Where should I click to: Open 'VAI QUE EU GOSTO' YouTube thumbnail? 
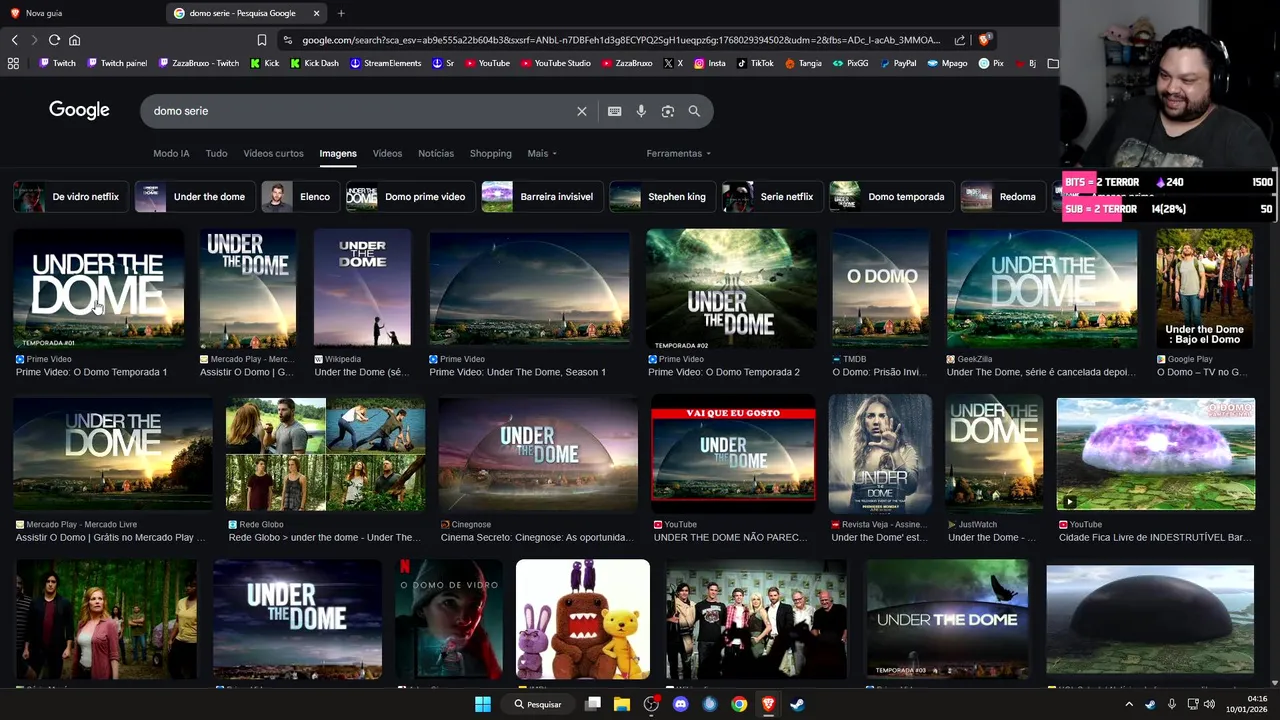733,453
